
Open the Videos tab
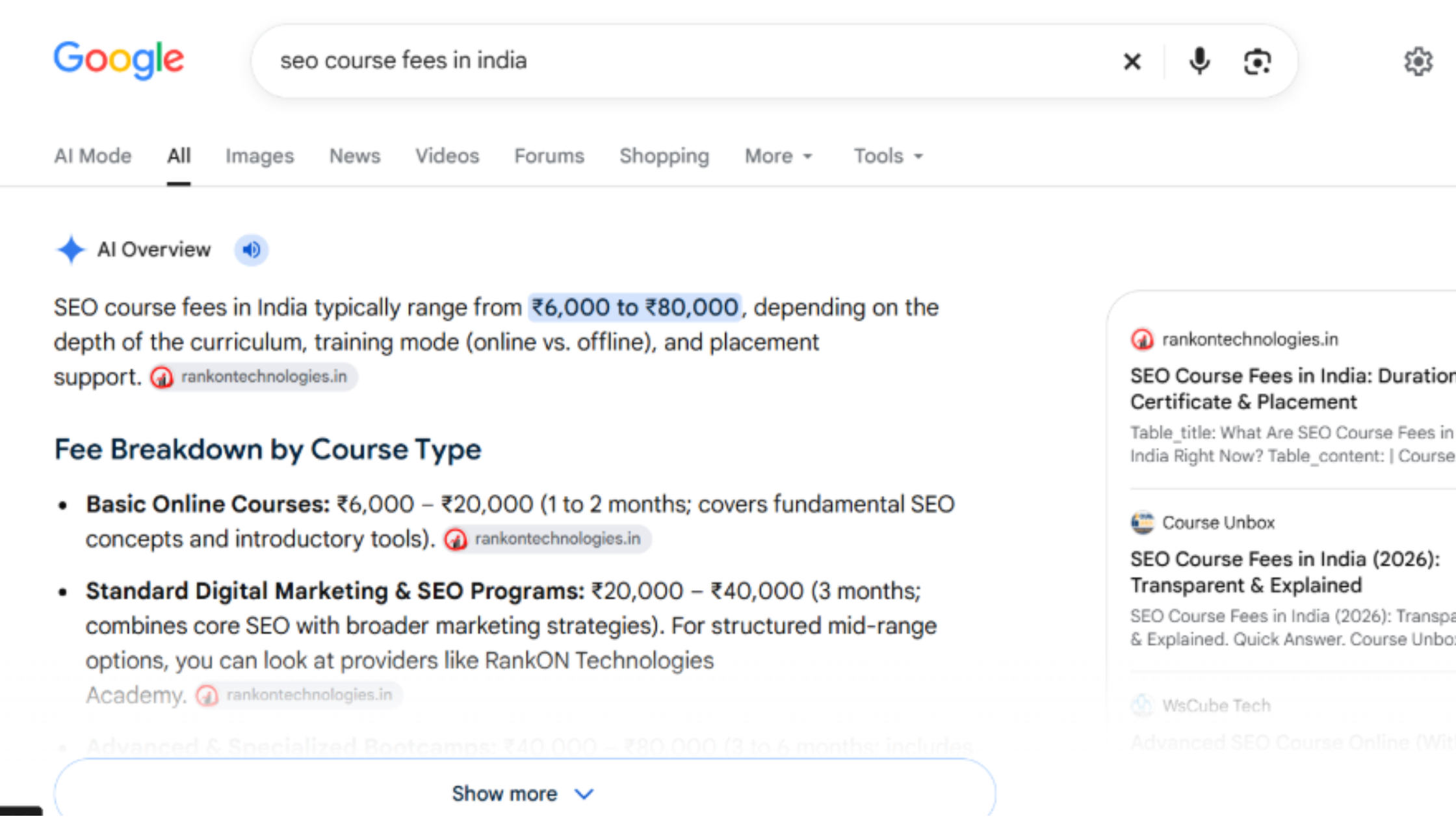click(447, 156)
